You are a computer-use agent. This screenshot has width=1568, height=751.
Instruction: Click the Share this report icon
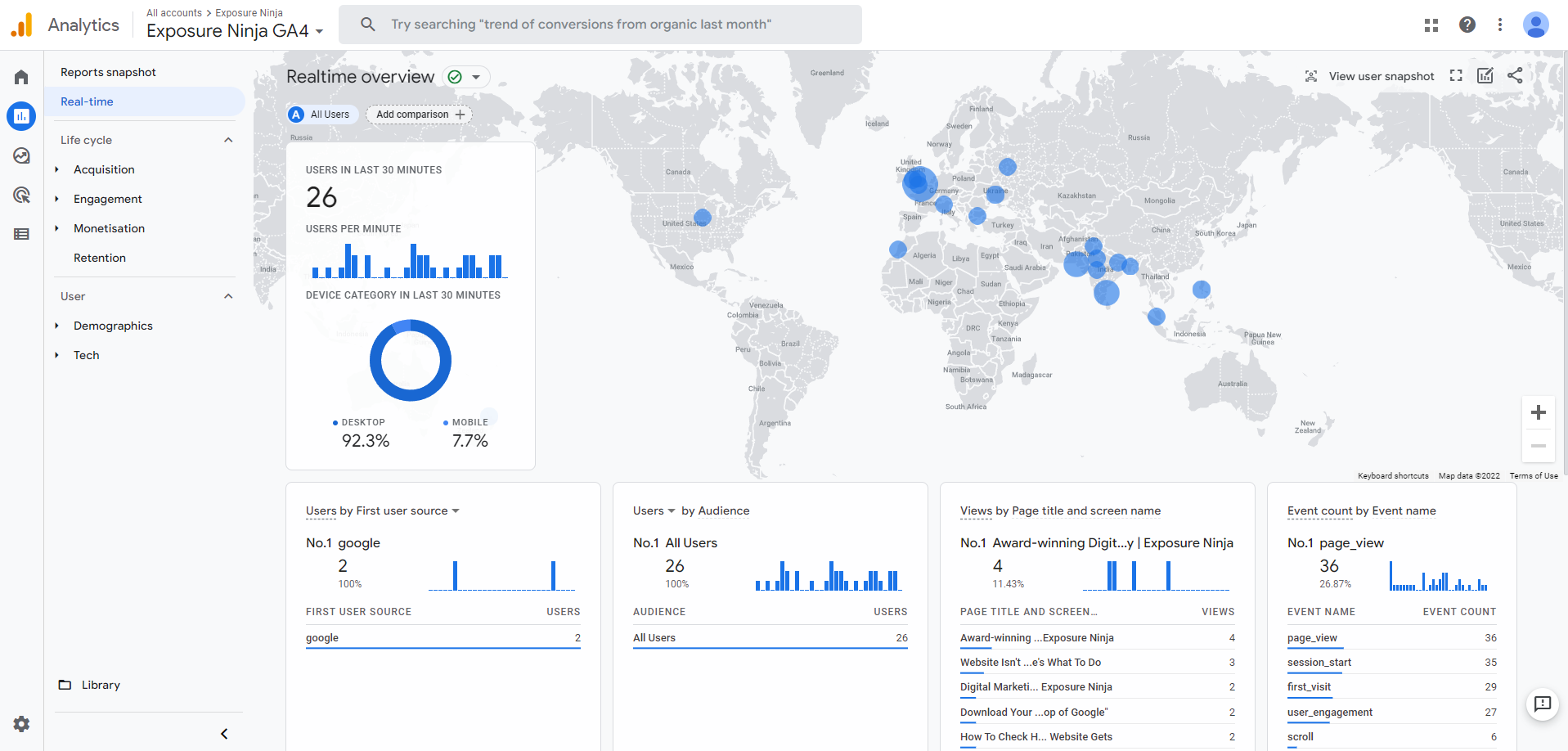point(1515,75)
